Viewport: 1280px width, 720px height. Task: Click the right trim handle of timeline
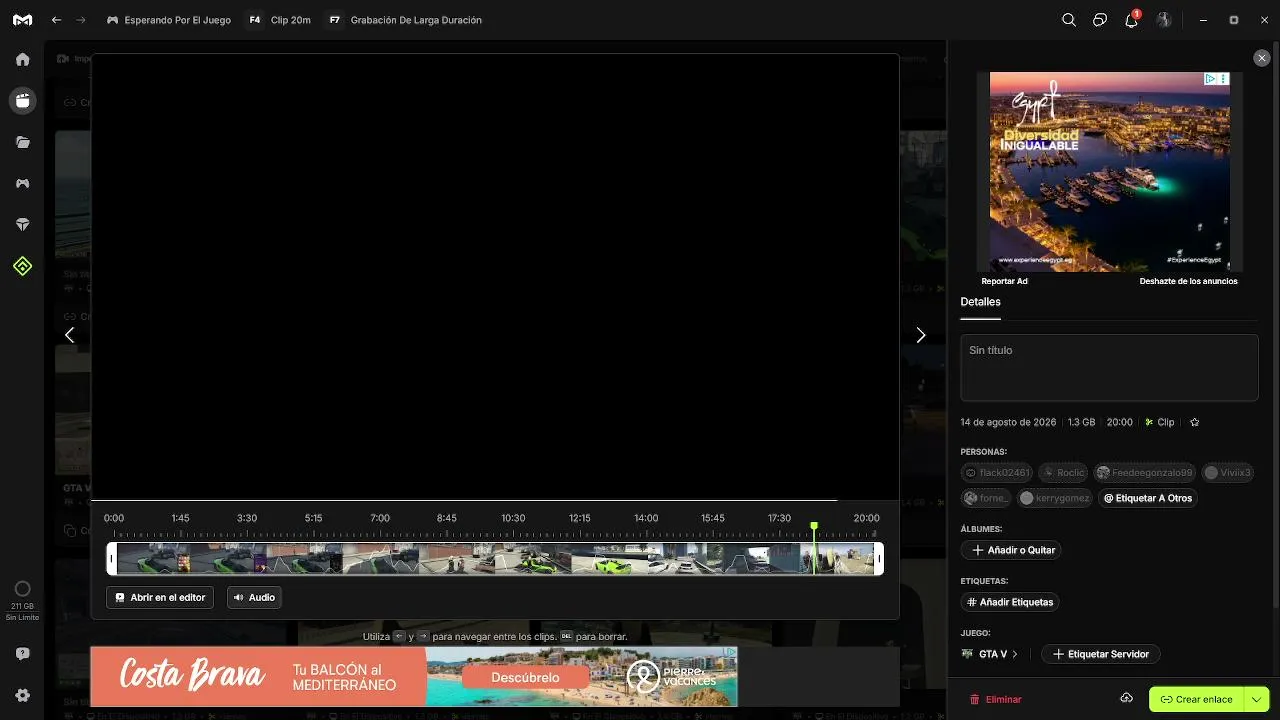click(x=879, y=558)
